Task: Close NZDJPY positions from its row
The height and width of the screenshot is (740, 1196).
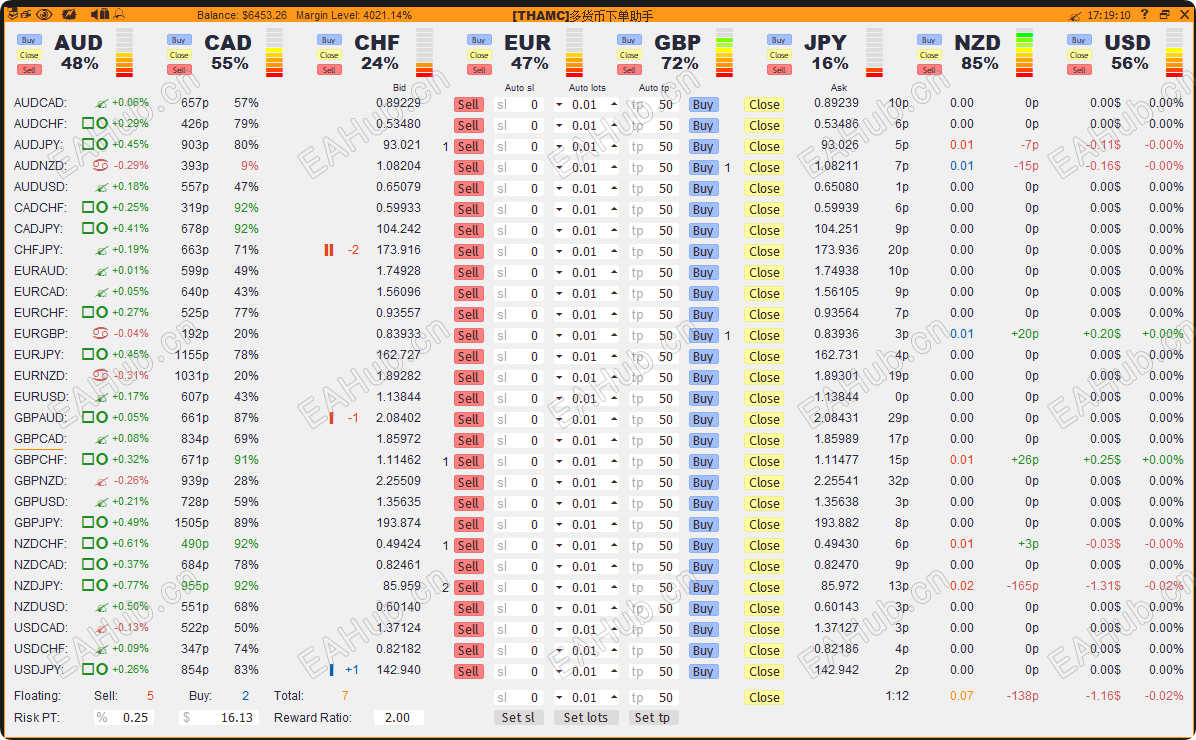Action: click(764, 587)
